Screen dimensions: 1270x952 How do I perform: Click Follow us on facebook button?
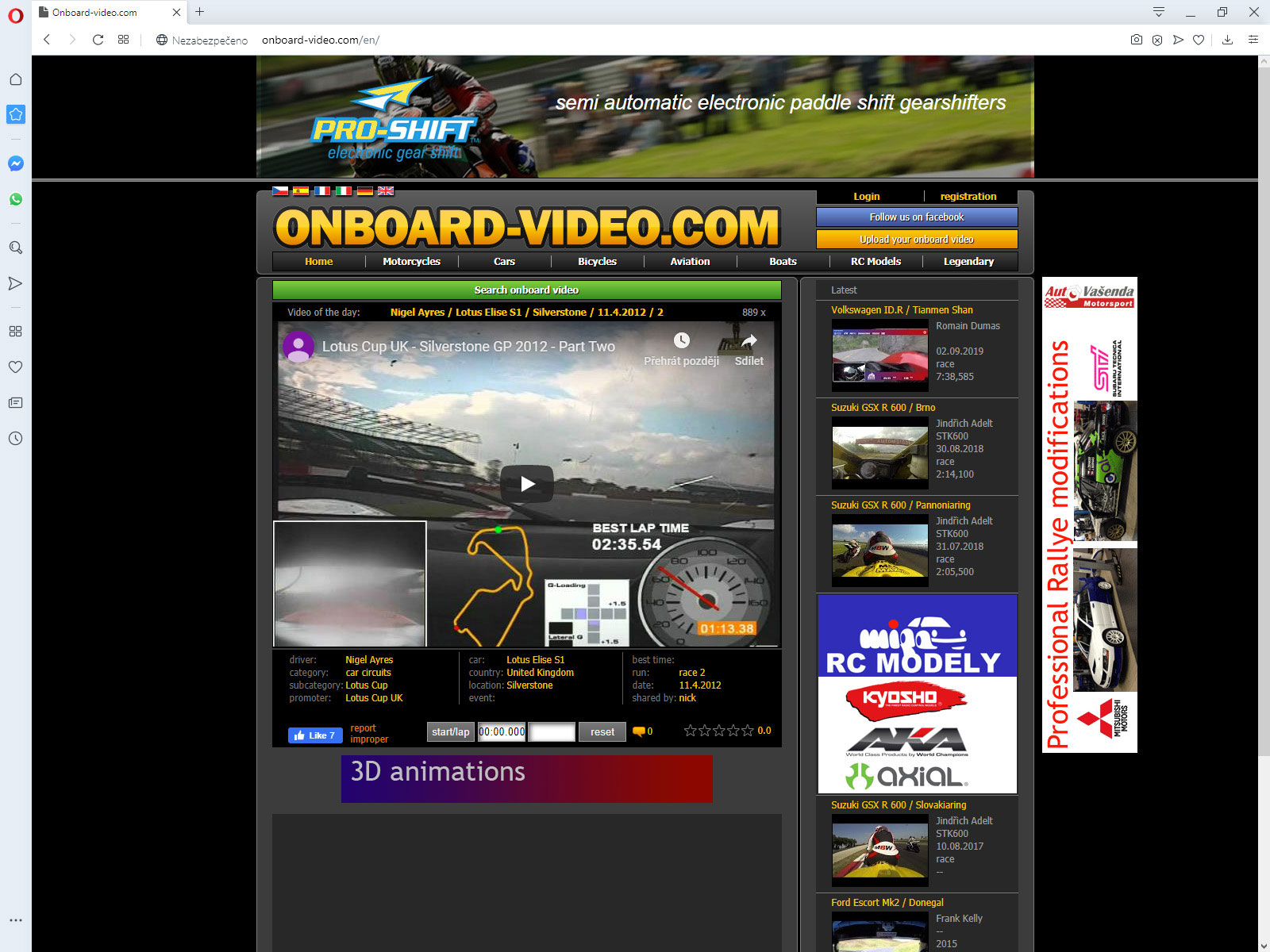click(917, 217)
